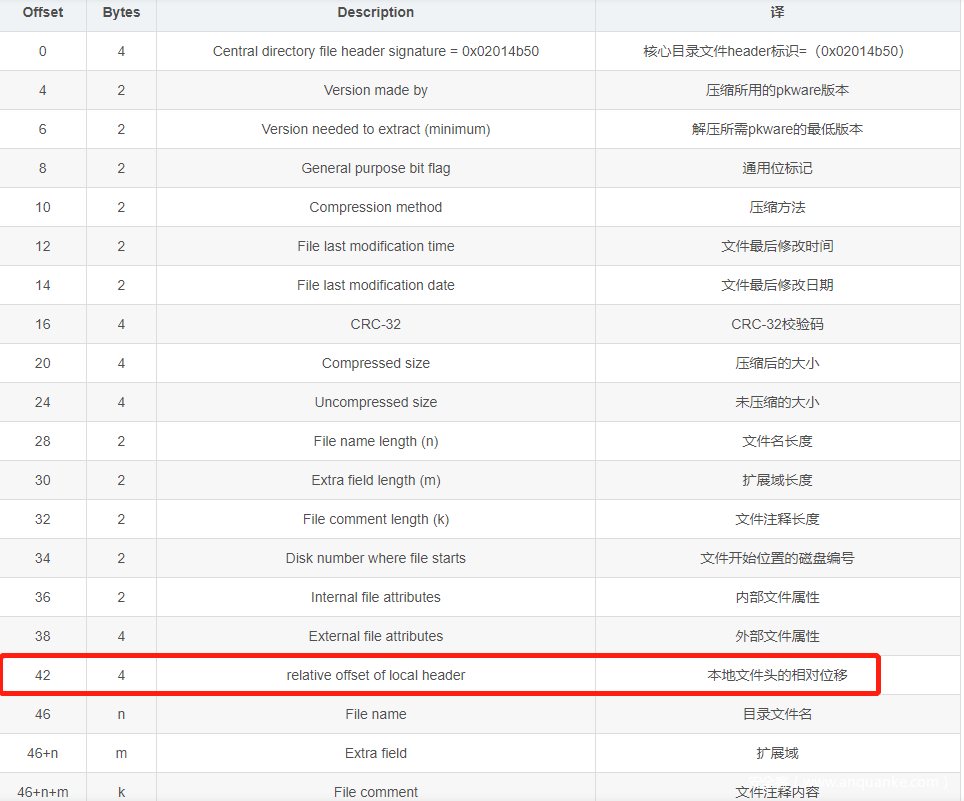Select the 'CRC-32校验码' translation cell
The height and width of the screenshot is (801, 964).
[x=777, y=324]
